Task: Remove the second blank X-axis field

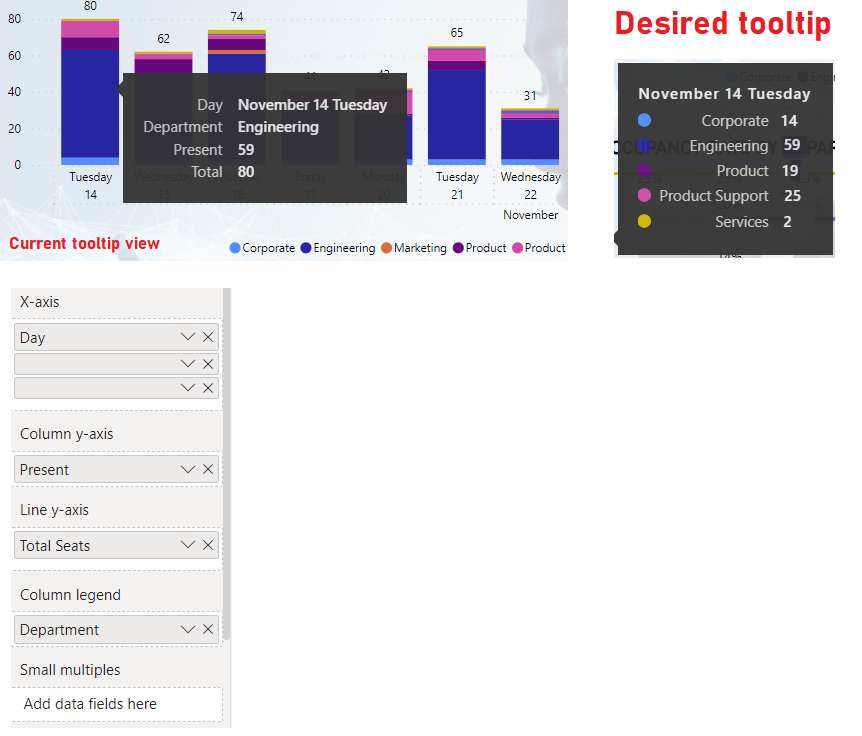Action: [x=208, y=363]
